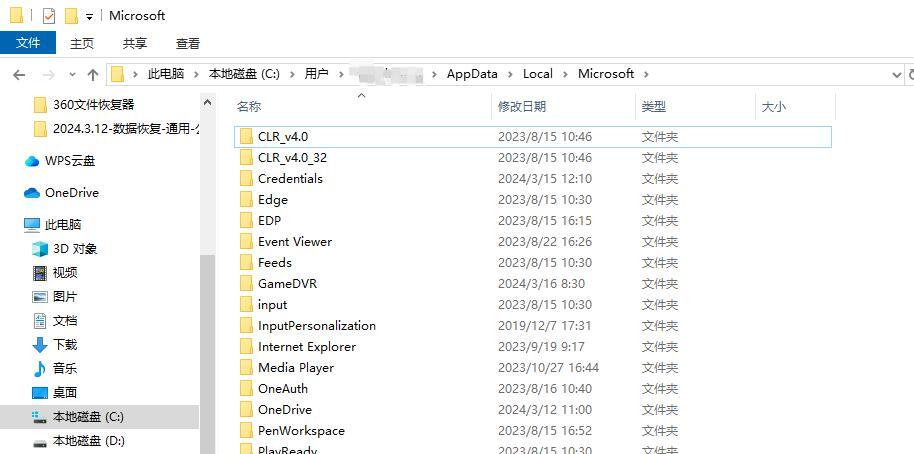The width and height of the screenshot is (914, 454).
Task: Expand the address bar history dropdown
Action: click(x=897, y=75)
